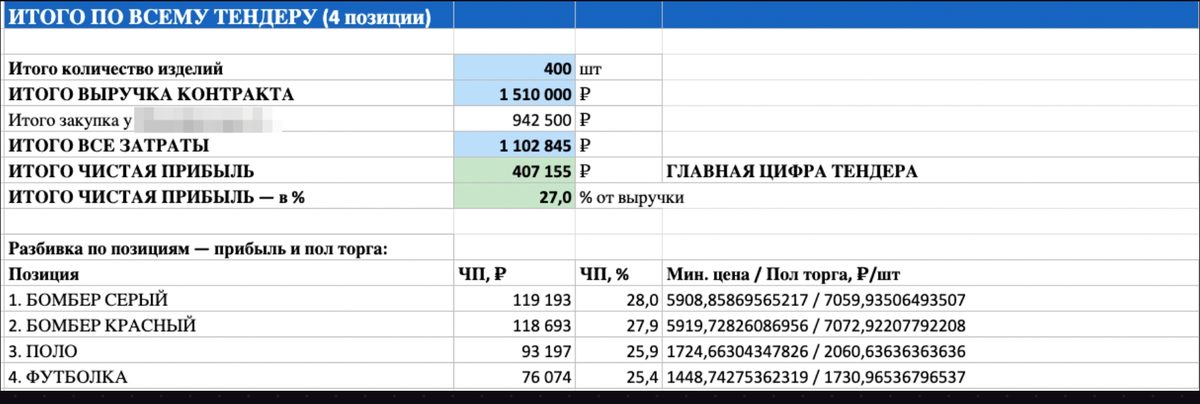The height and width of the screenshot is (404, 1200).
Task: Select the percent cell 25,4
Action: (618, 377)
